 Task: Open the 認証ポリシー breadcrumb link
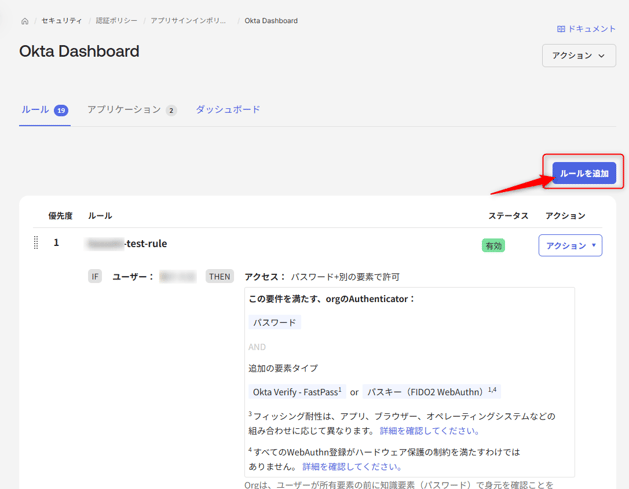click(x=116, y=21)
